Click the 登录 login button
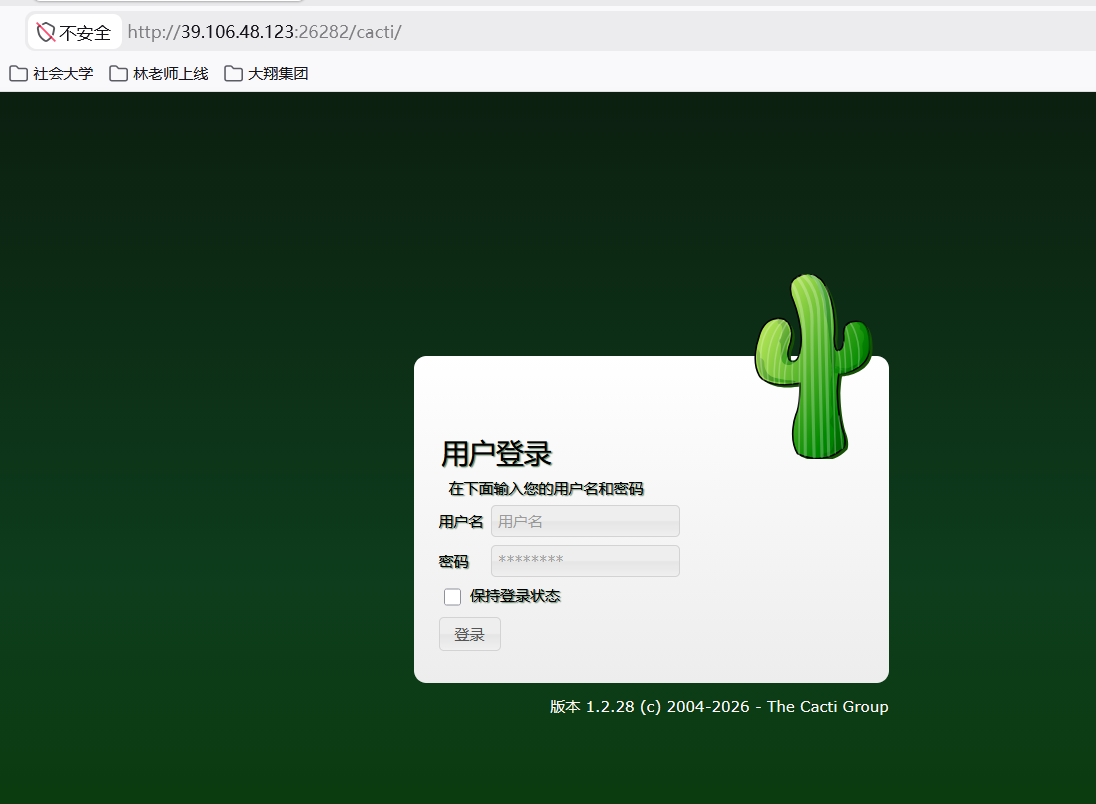Viewport: 1096px width, 804px height. coord(470,634)
